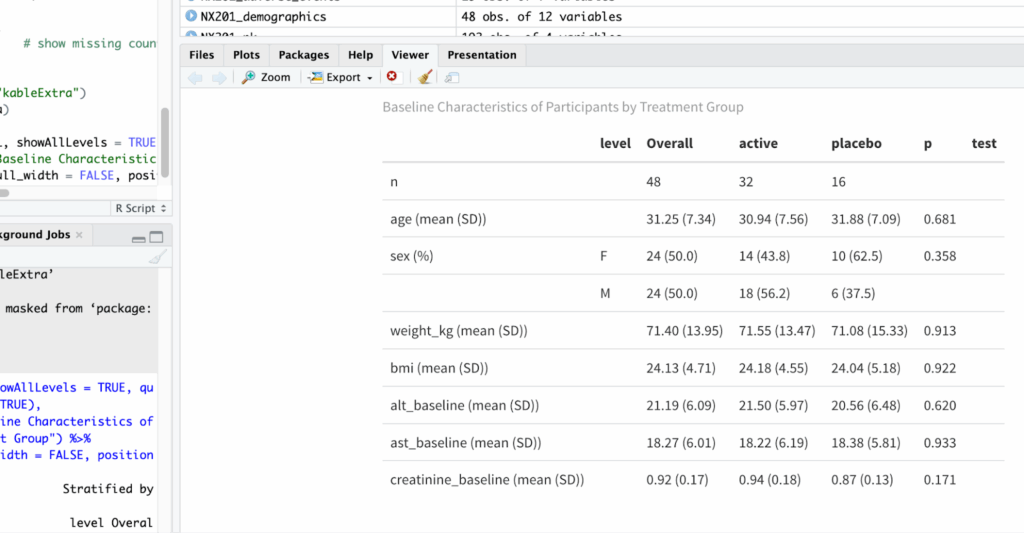Select the Viewer tab
Screen dimensions: 1024x533
pos(410,55)
